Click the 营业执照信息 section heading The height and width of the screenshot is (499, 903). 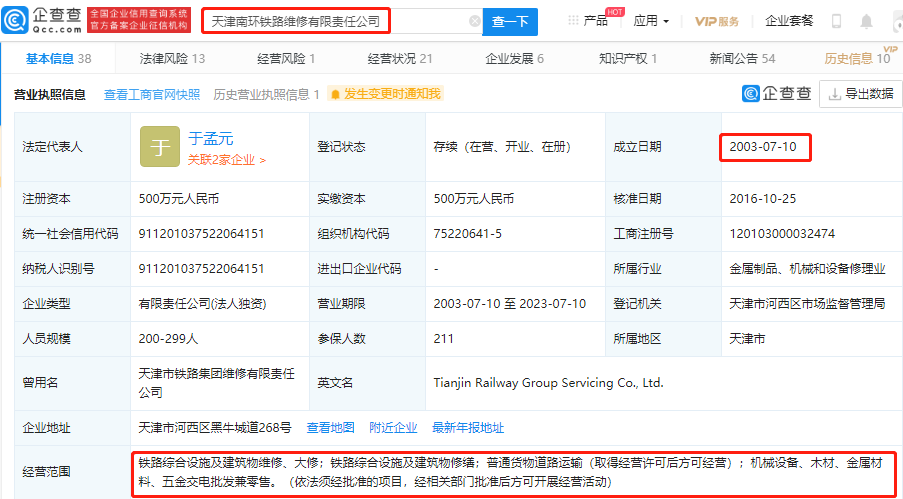pos(50,94)
